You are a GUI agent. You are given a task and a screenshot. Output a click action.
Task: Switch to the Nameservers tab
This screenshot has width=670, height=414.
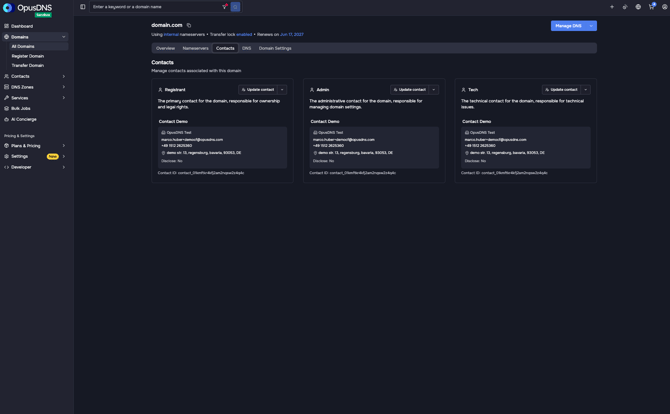[x=196, y=48]
